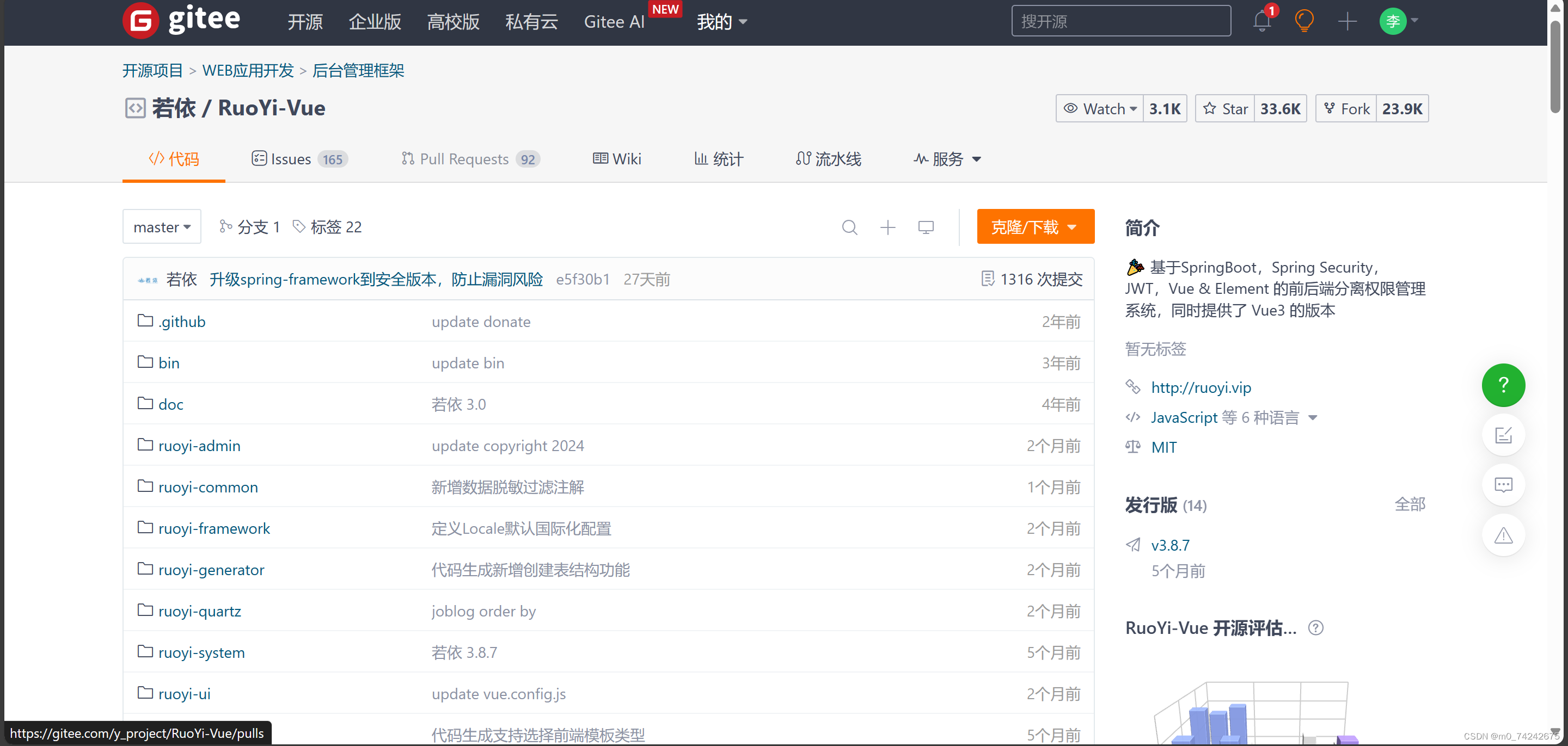Open the 分支 1 branches link
Viewport: 1568px width, 746px height.
pos(249,227)
